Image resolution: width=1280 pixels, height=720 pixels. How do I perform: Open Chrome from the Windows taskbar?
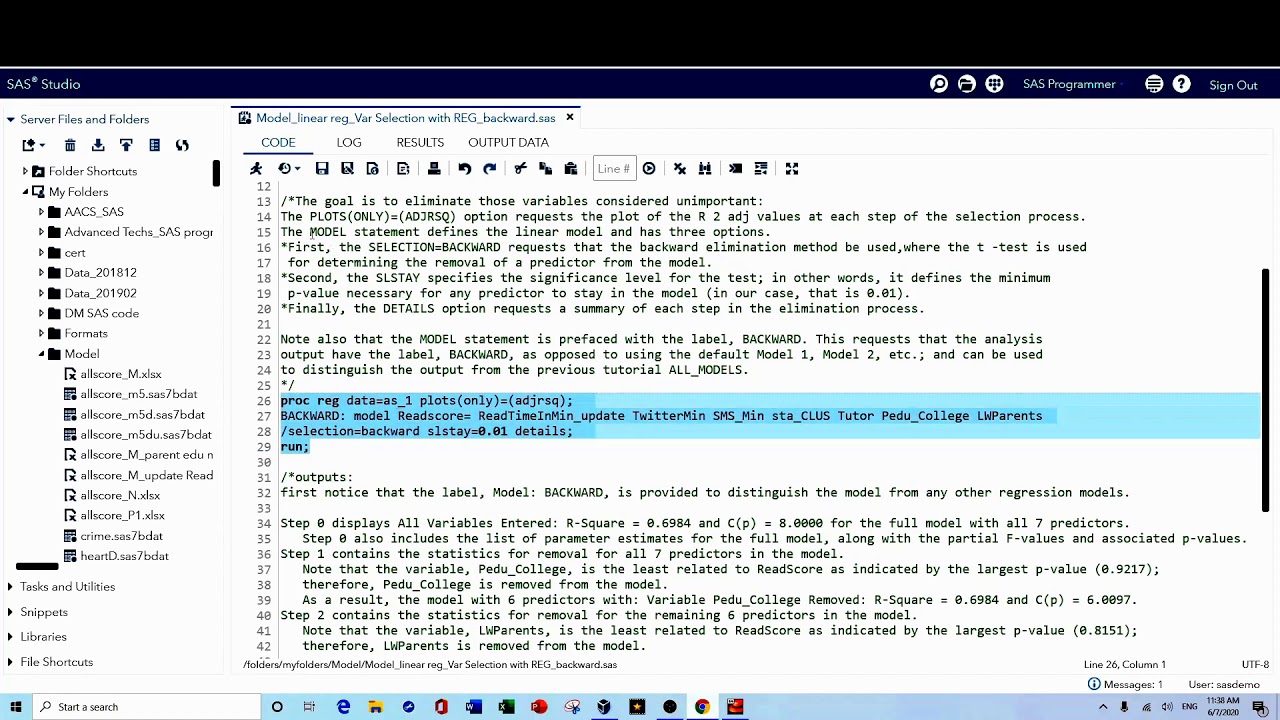click(702, 707)
